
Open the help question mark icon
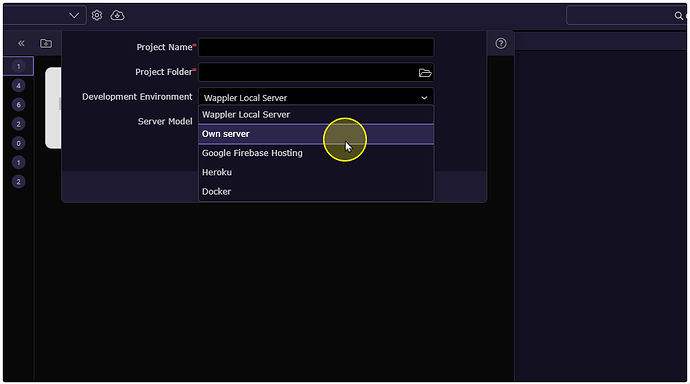(501, 43)
